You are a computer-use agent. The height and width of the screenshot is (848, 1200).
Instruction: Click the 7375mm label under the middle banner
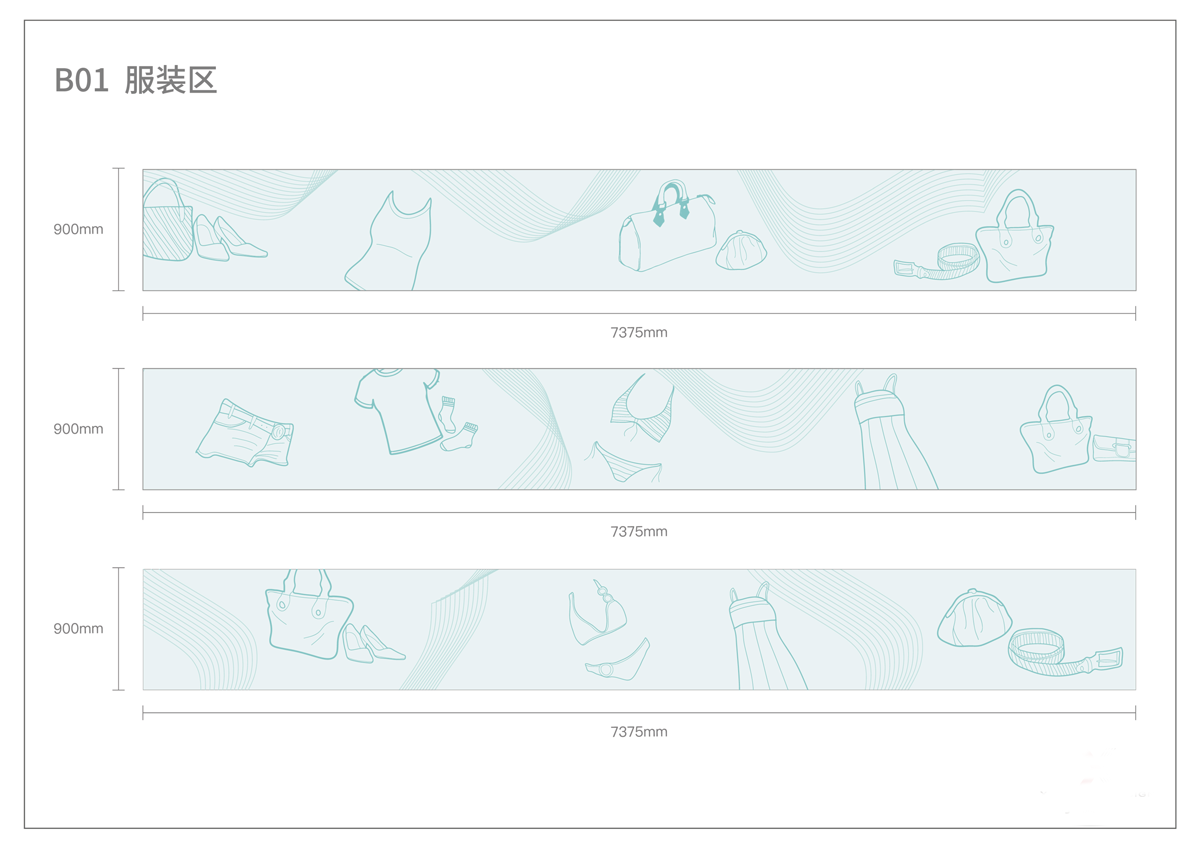[639, 532]
